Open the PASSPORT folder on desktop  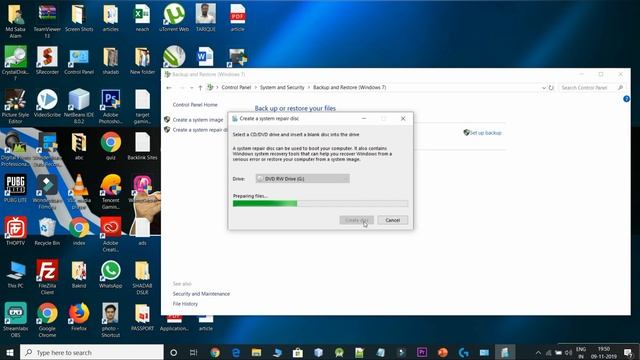click(142, 317)
